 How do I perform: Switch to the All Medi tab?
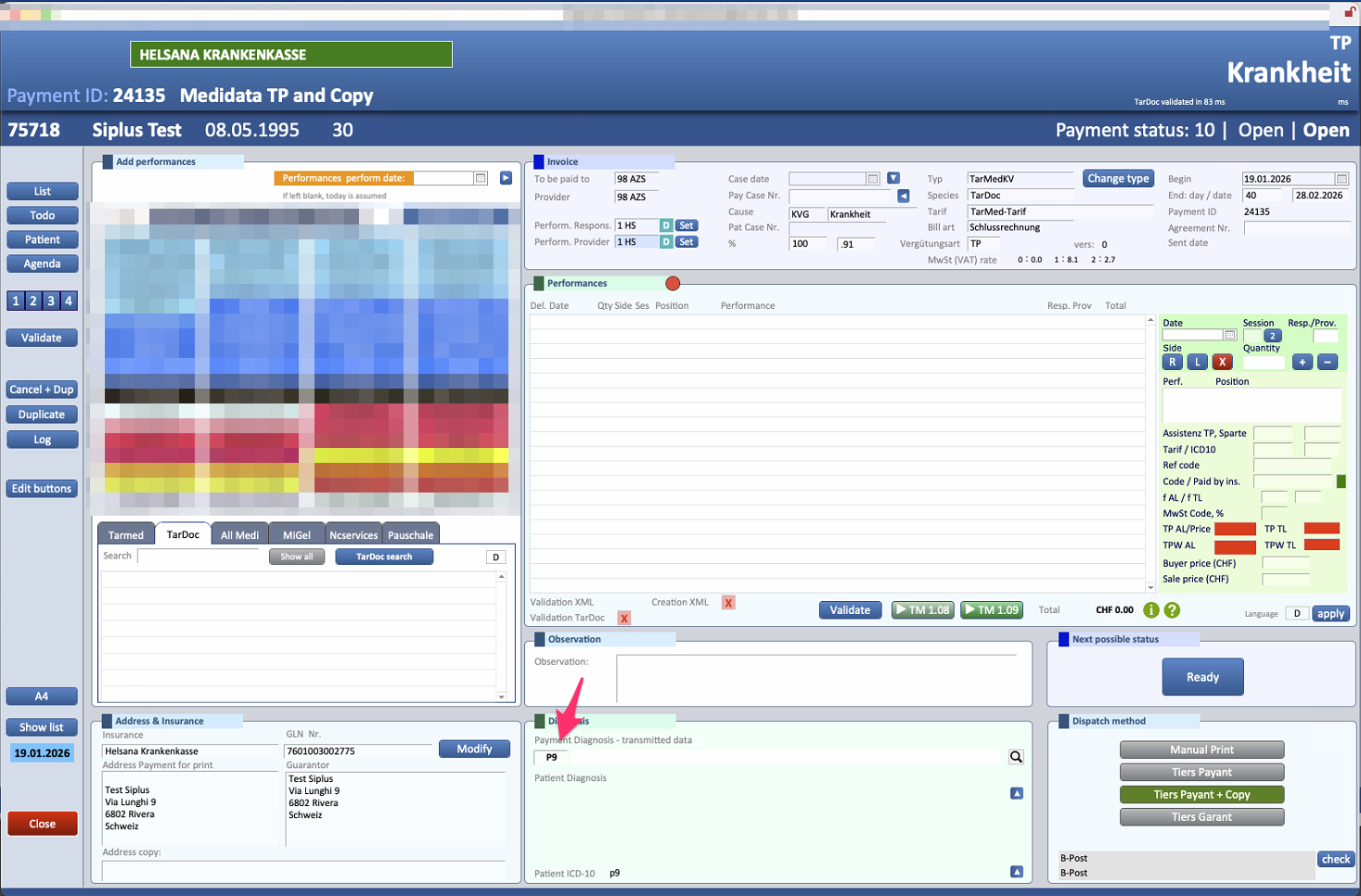(239, 535)
